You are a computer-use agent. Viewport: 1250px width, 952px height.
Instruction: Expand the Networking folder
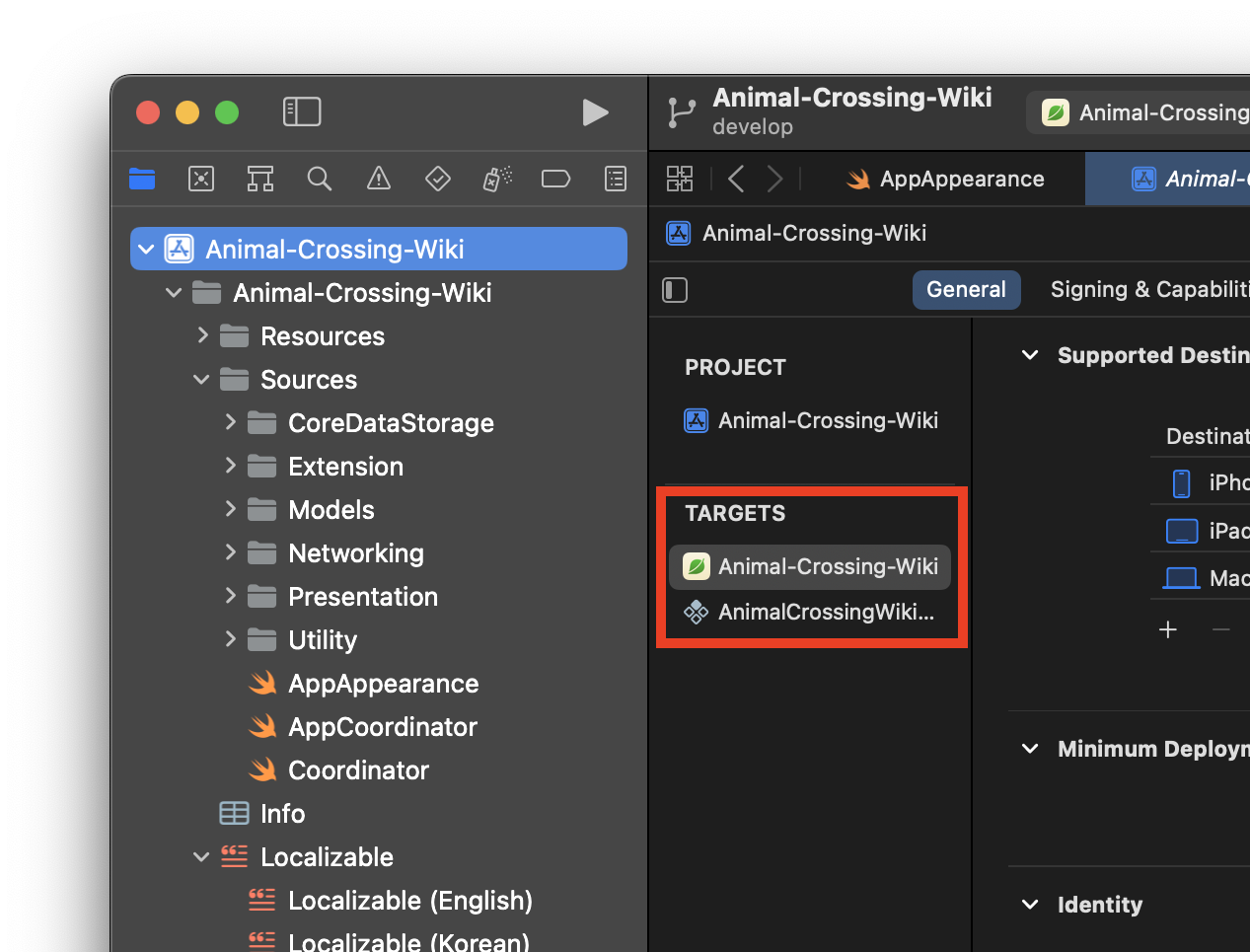(x=230, y=552)
